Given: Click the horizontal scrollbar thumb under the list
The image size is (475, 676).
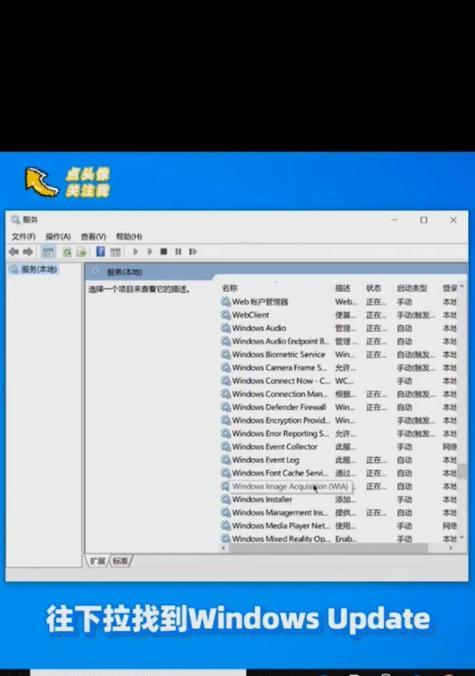Looking at the screenshot, I should coord(329,548).
